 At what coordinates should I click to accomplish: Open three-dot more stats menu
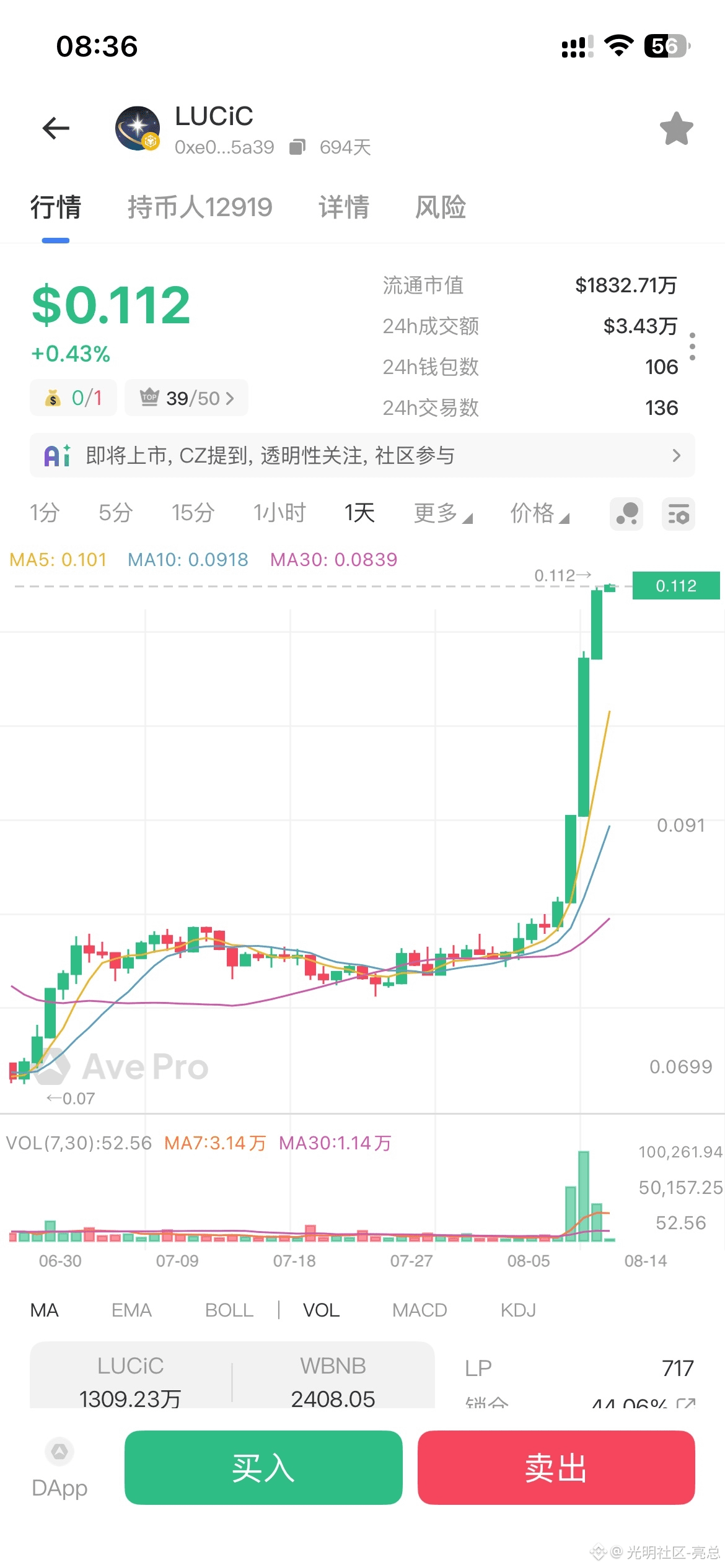692,347
